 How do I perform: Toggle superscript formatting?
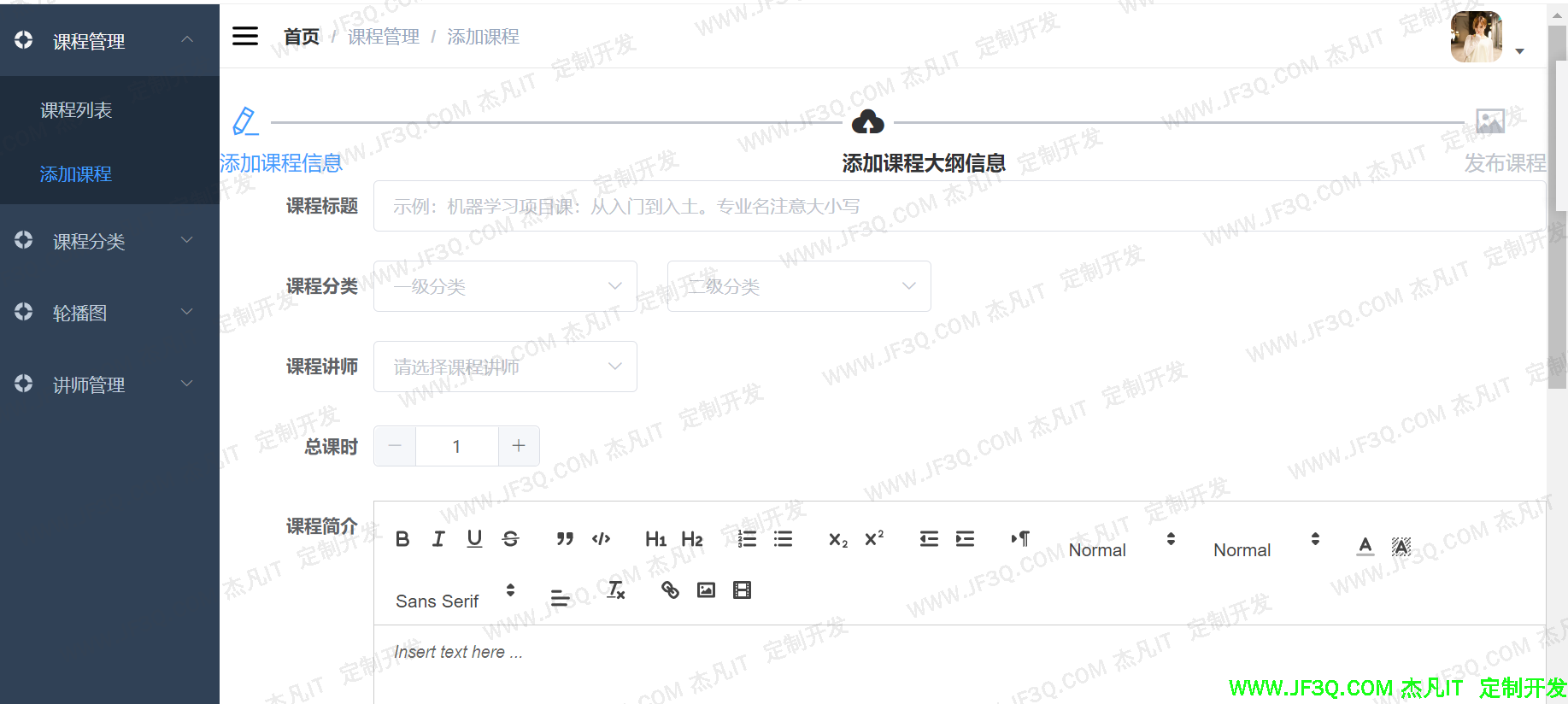click(x=874, y=539)
